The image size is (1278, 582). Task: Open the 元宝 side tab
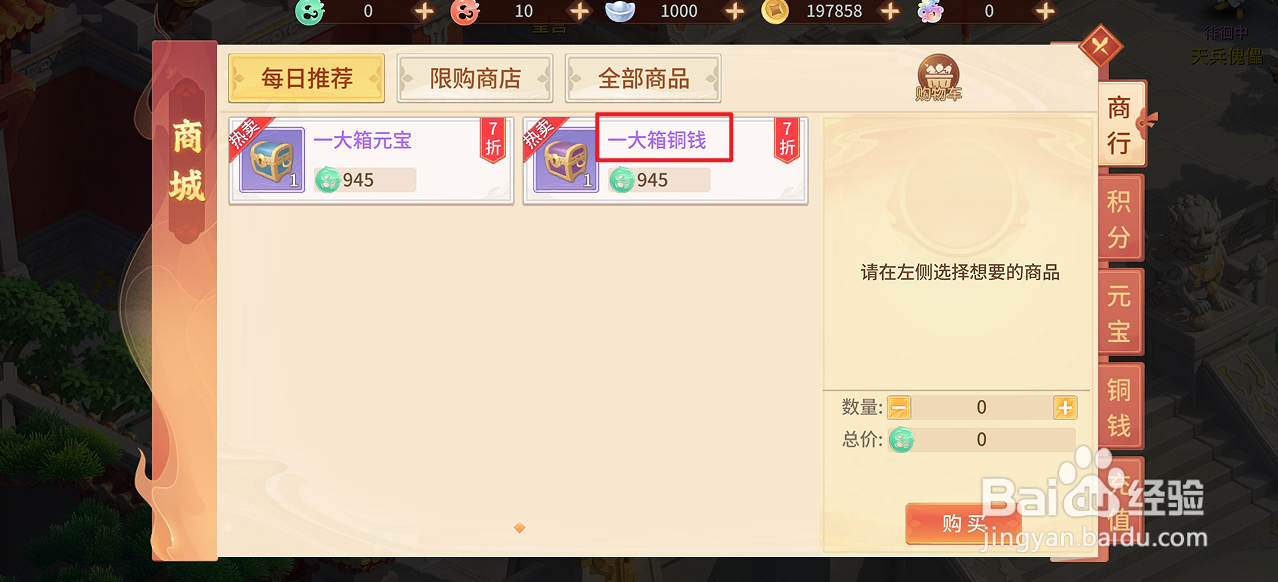pyautogui.click(x=1119, y=313)
